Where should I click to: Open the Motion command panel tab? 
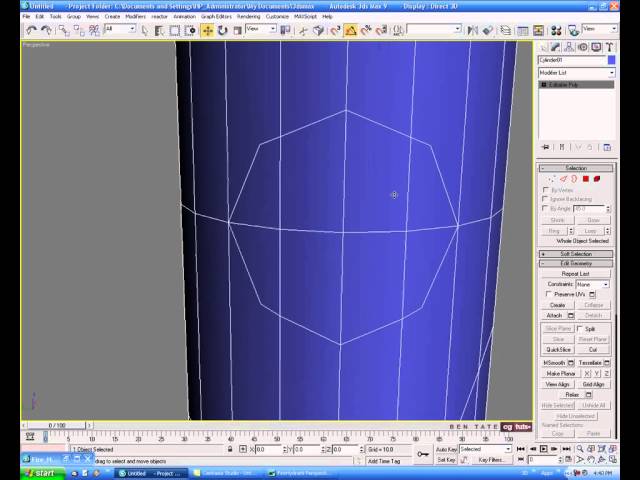(584, 46)
